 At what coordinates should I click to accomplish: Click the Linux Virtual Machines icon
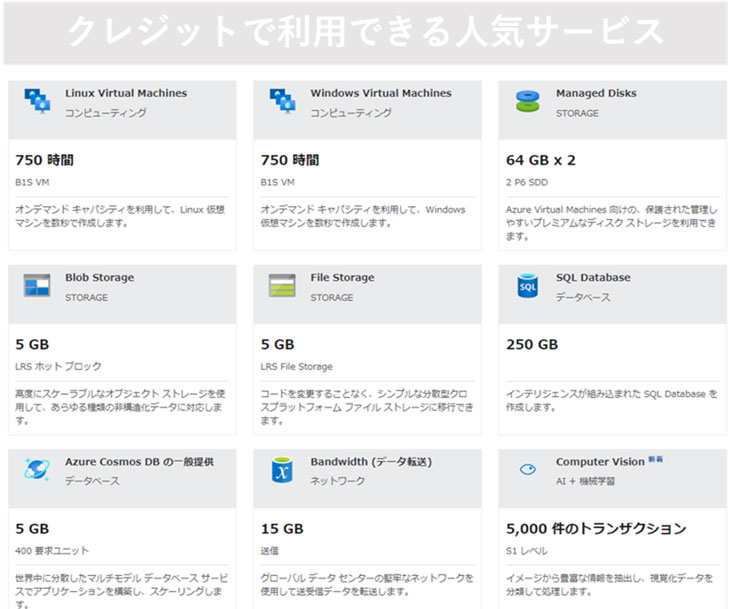[37, 101]
